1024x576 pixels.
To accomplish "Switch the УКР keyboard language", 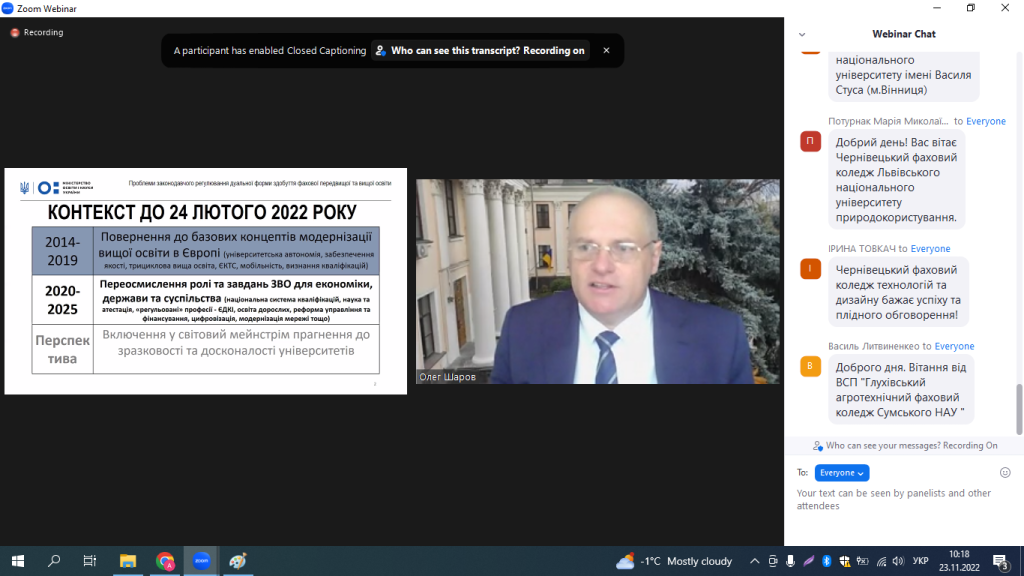I will (x=921, y=561).
